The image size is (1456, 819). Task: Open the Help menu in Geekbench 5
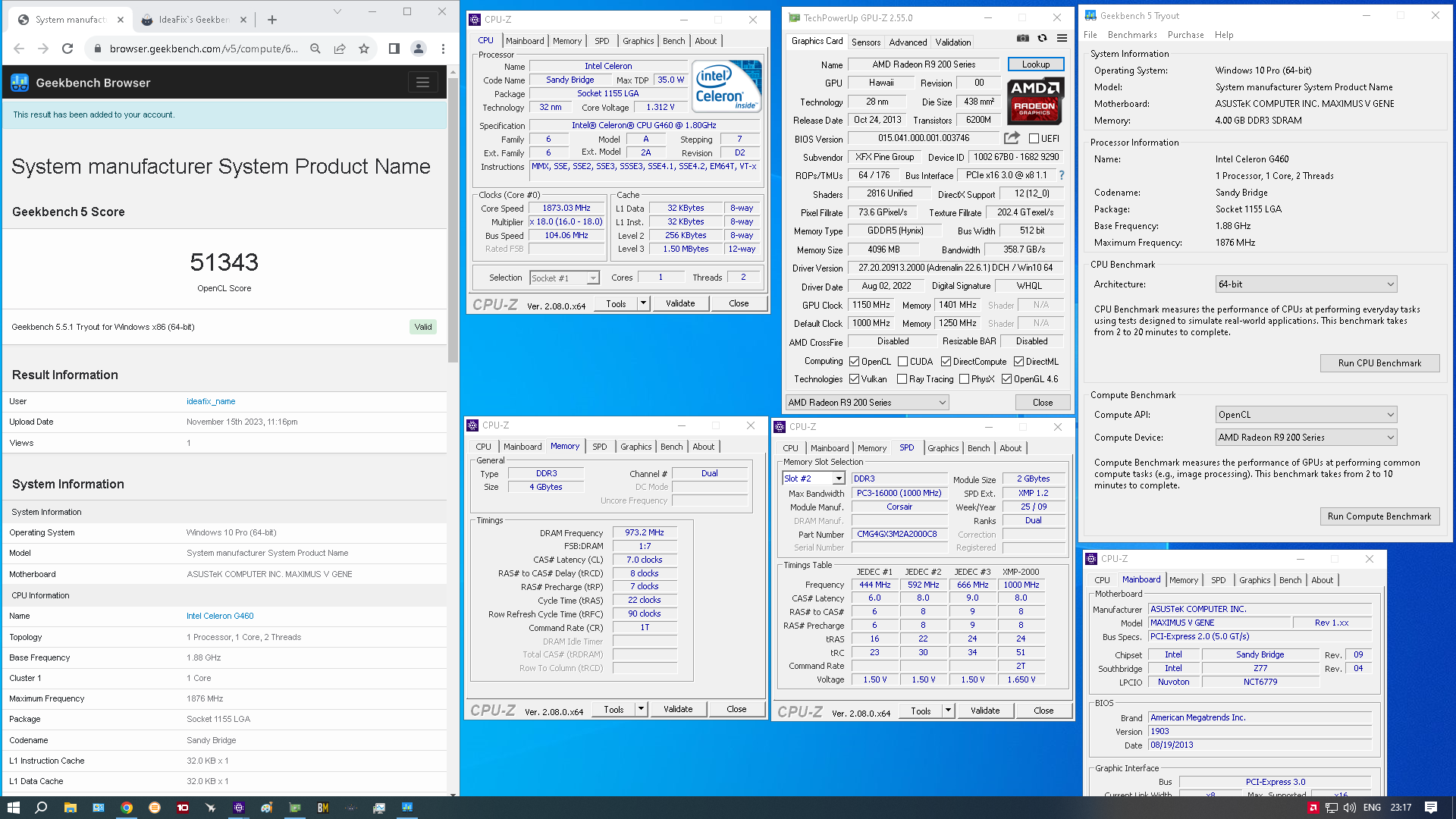pyautogui.click(x=1223, y=35)
